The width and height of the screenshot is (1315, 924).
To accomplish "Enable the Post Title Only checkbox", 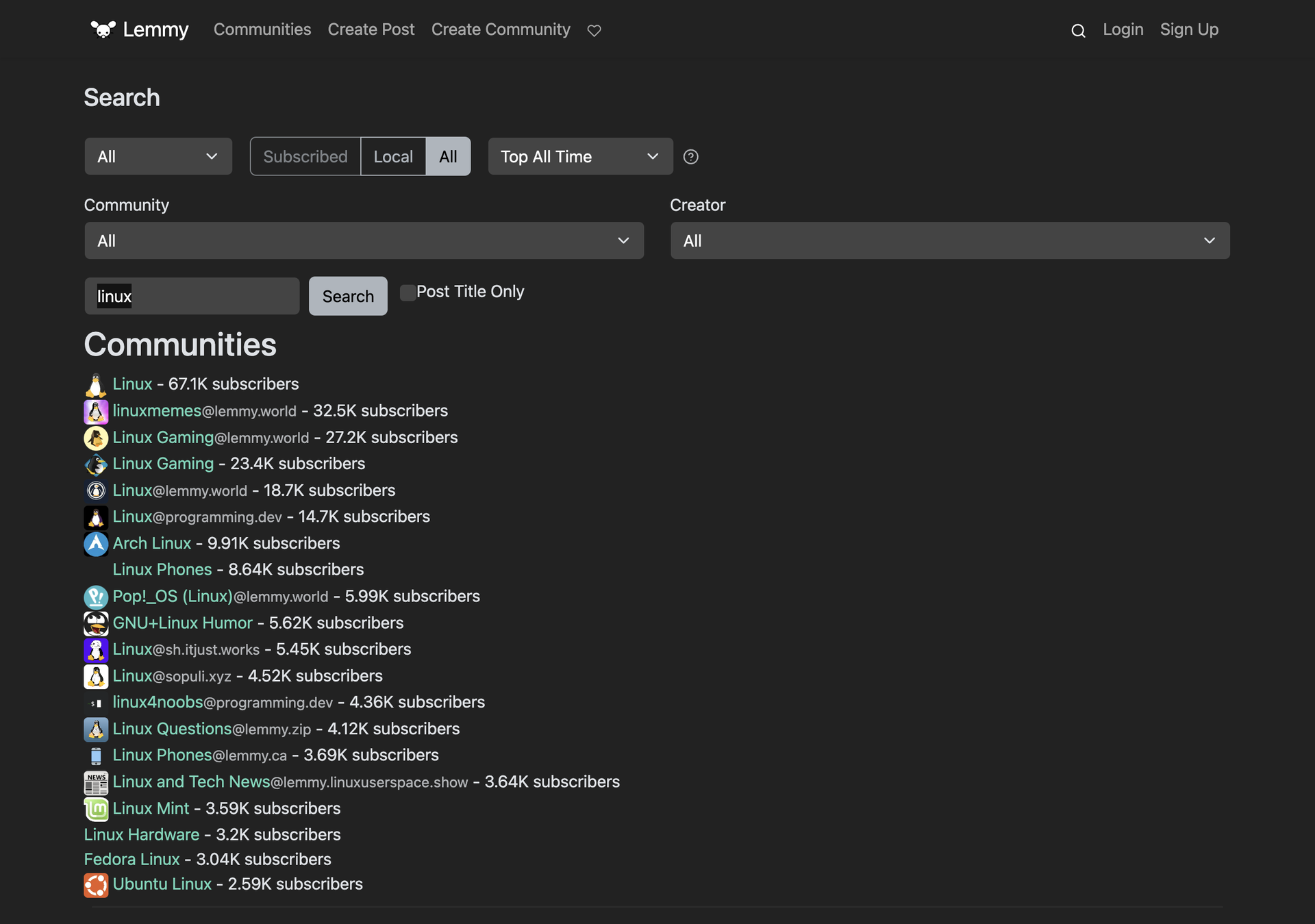I will pyautogui.click(x=408, y=292).
